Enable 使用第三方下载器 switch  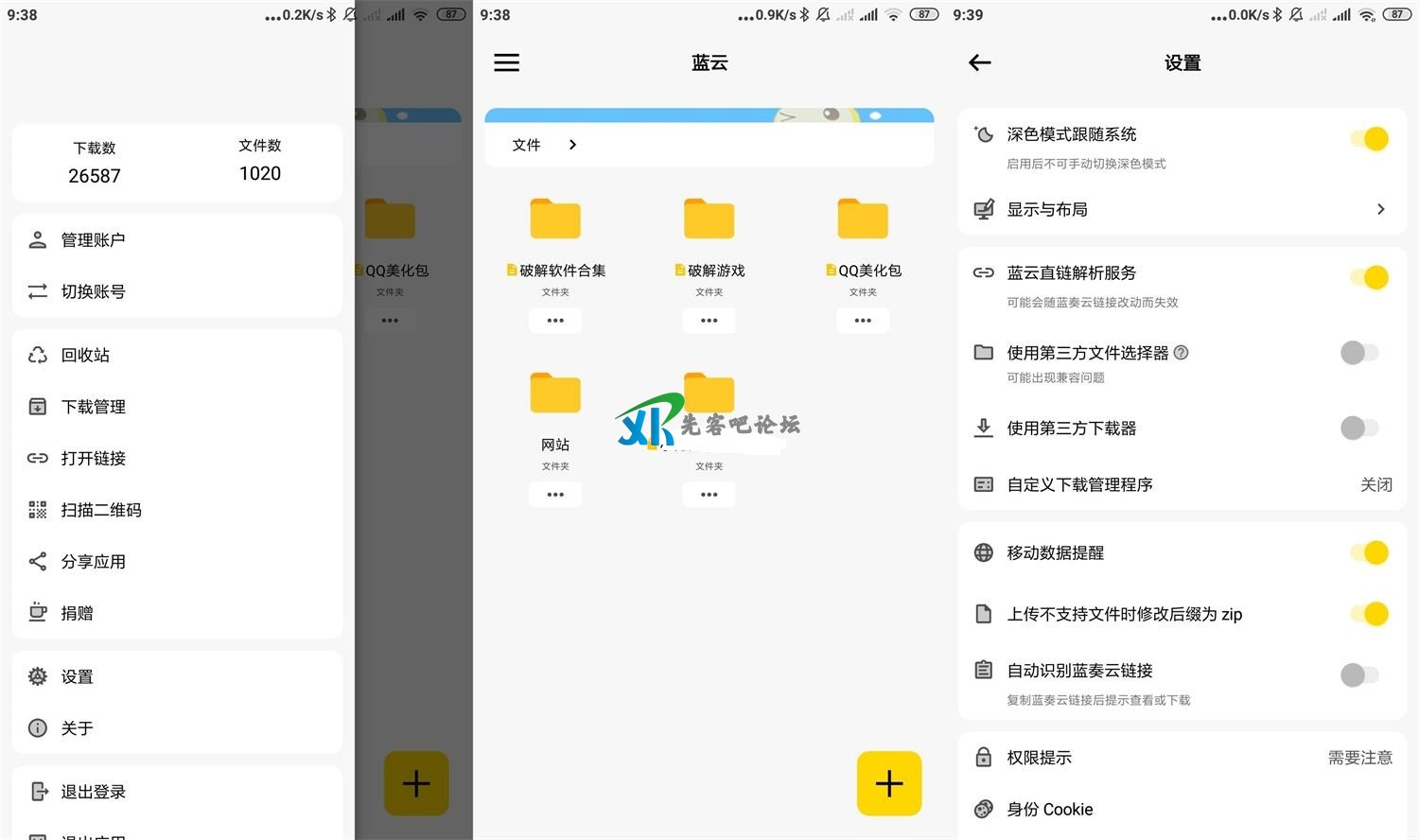[x=1359, y=429]
